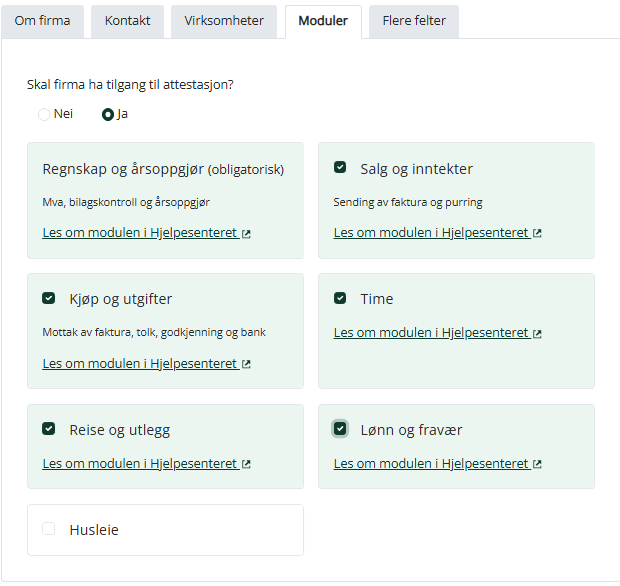Viewport: 620px width, 586px height.
Task: Uncheck the Kjøp og utgifter module
Action: (x=49, y=298)
